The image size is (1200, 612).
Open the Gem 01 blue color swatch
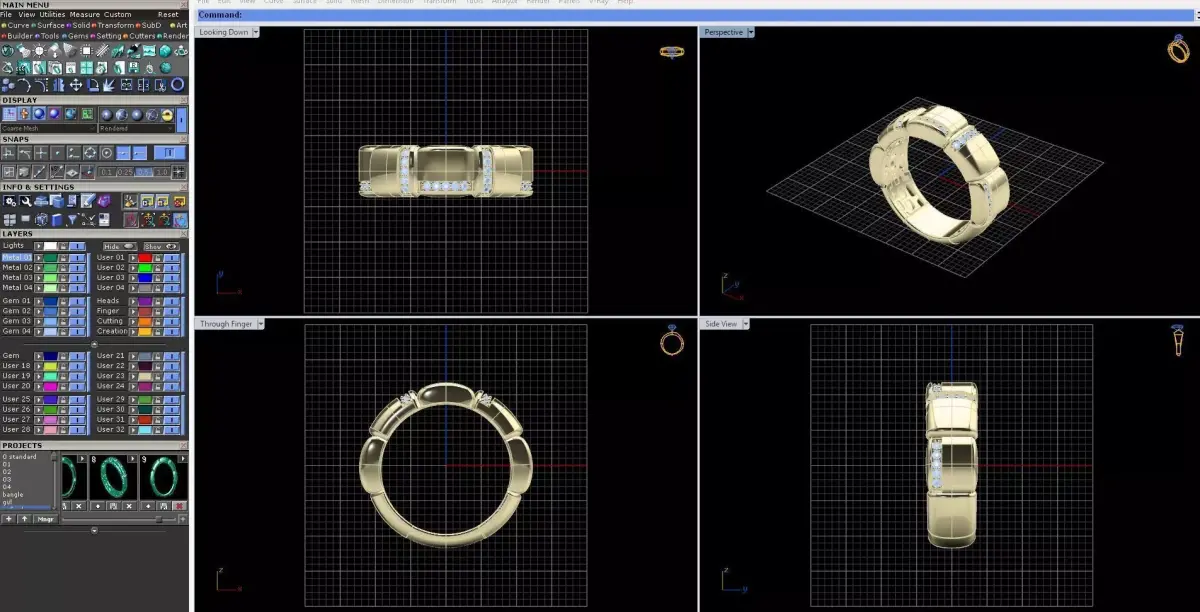(x=50, y=301)
